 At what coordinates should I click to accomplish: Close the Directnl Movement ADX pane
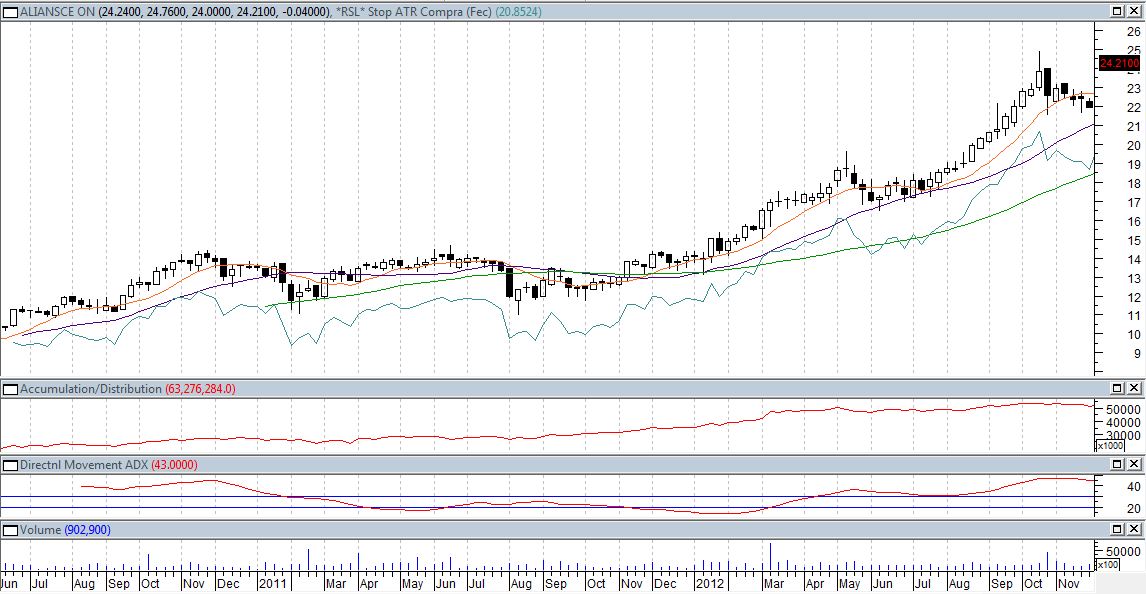click(1135, 465)
